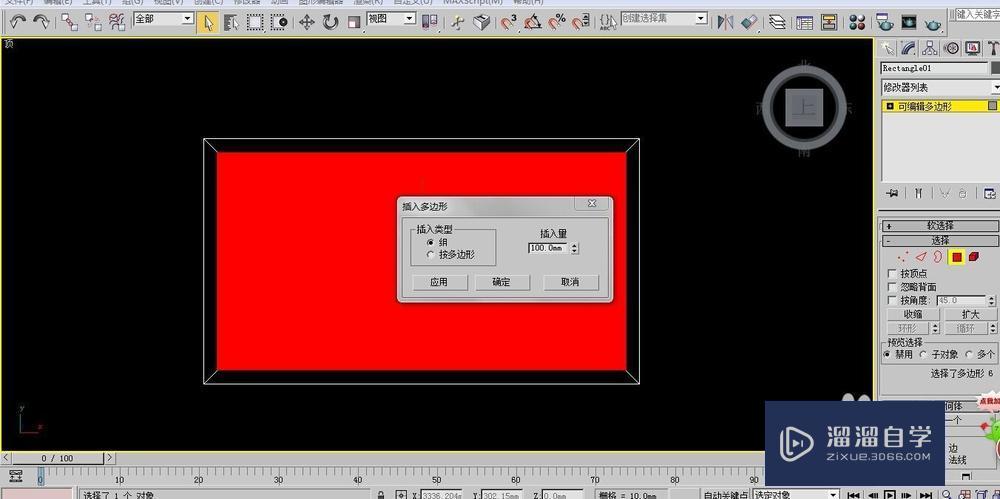The image size is (1000, 499).
Task: Activate the Select Object arrow tool
Action: pos(208,23)
